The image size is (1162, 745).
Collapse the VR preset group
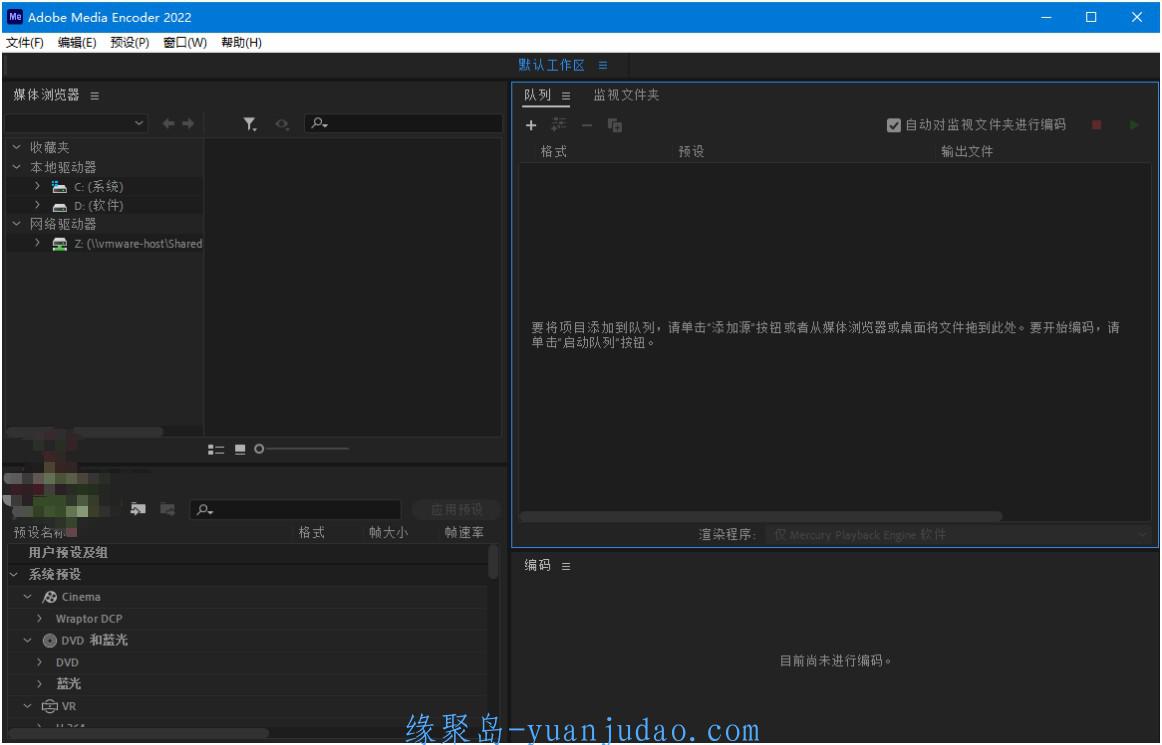point(27,706)
